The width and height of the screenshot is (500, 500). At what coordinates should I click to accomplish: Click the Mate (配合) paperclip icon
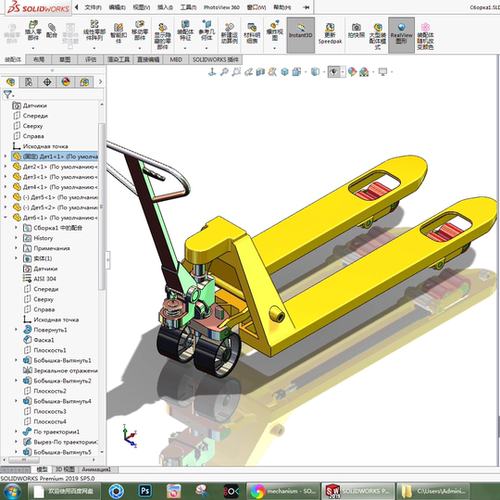(51, 27)
